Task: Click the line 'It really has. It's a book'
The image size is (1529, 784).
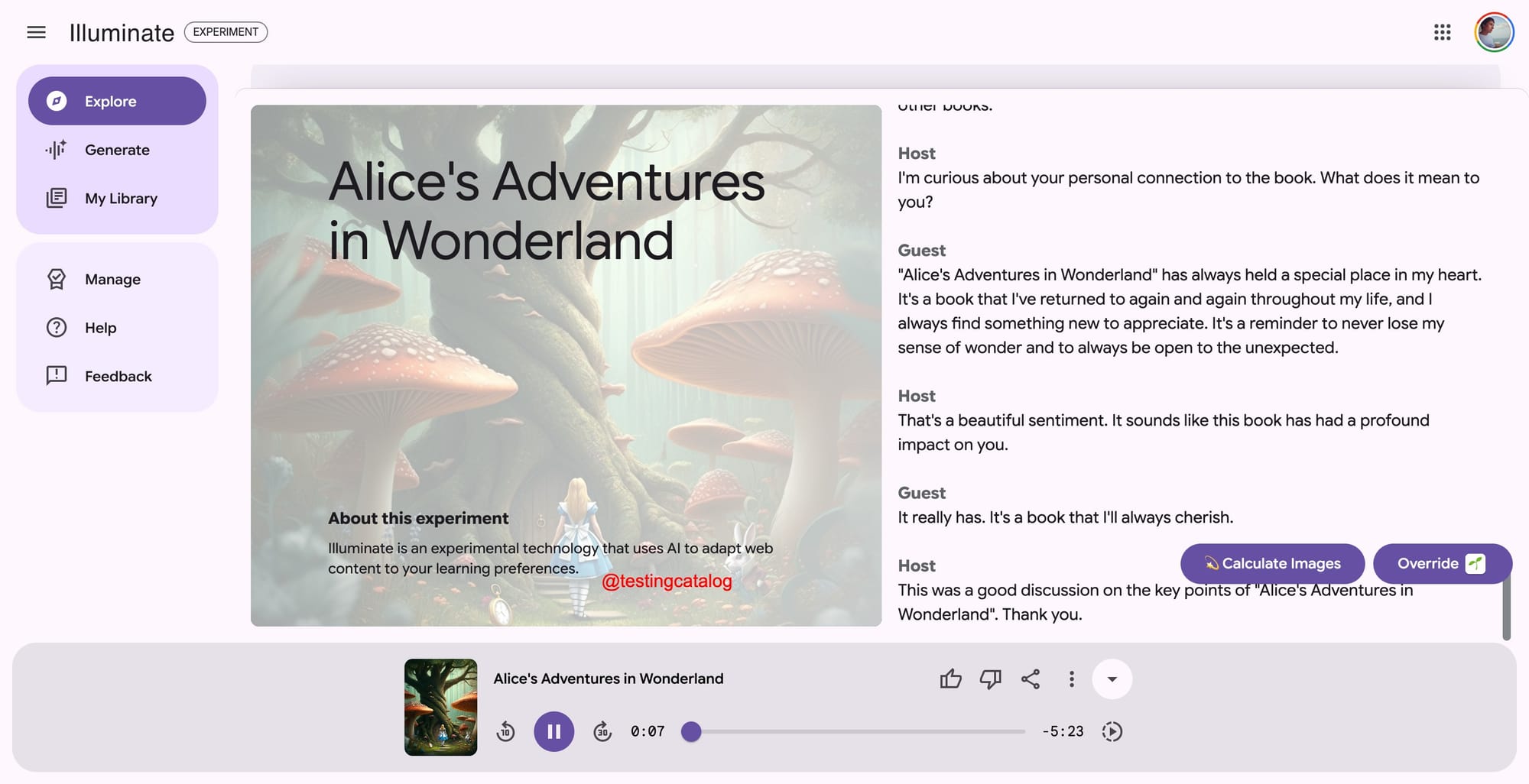Action: [1065, 517]
